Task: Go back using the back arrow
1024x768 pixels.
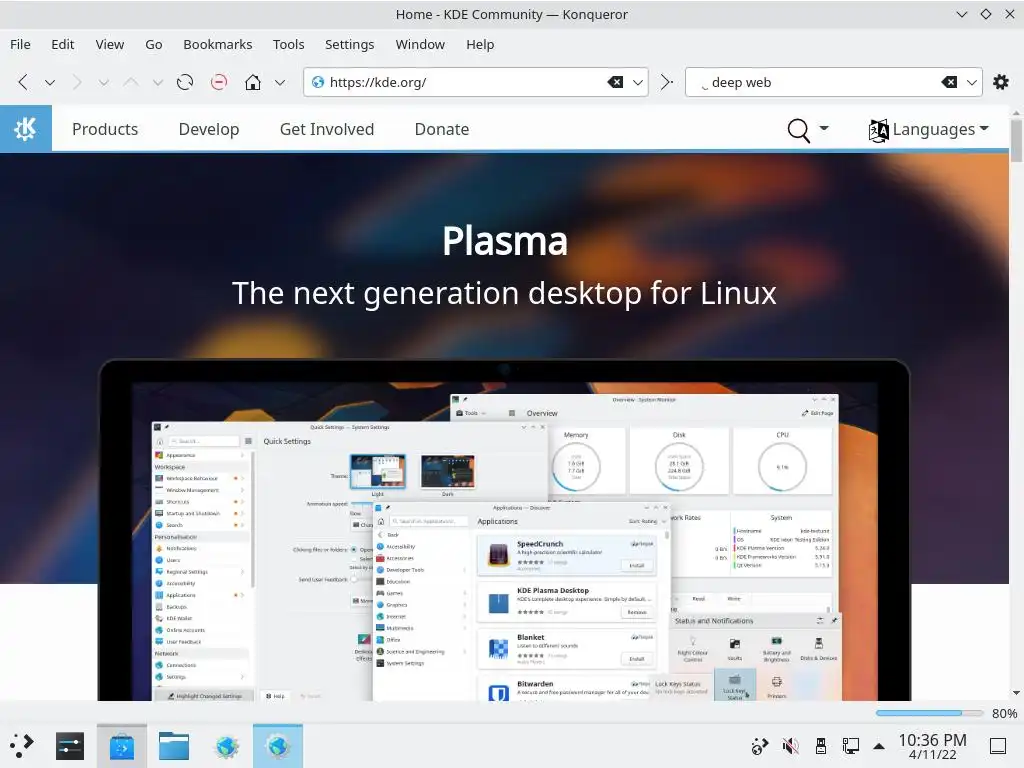Action: tap(23, 82)
